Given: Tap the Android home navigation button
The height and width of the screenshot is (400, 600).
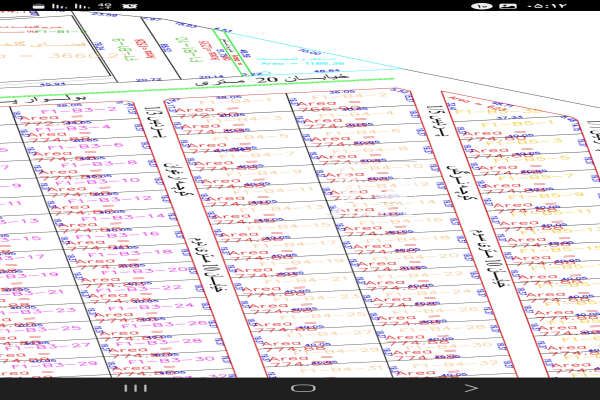Looking at the screenshot, I should click(x=303, y=388).
